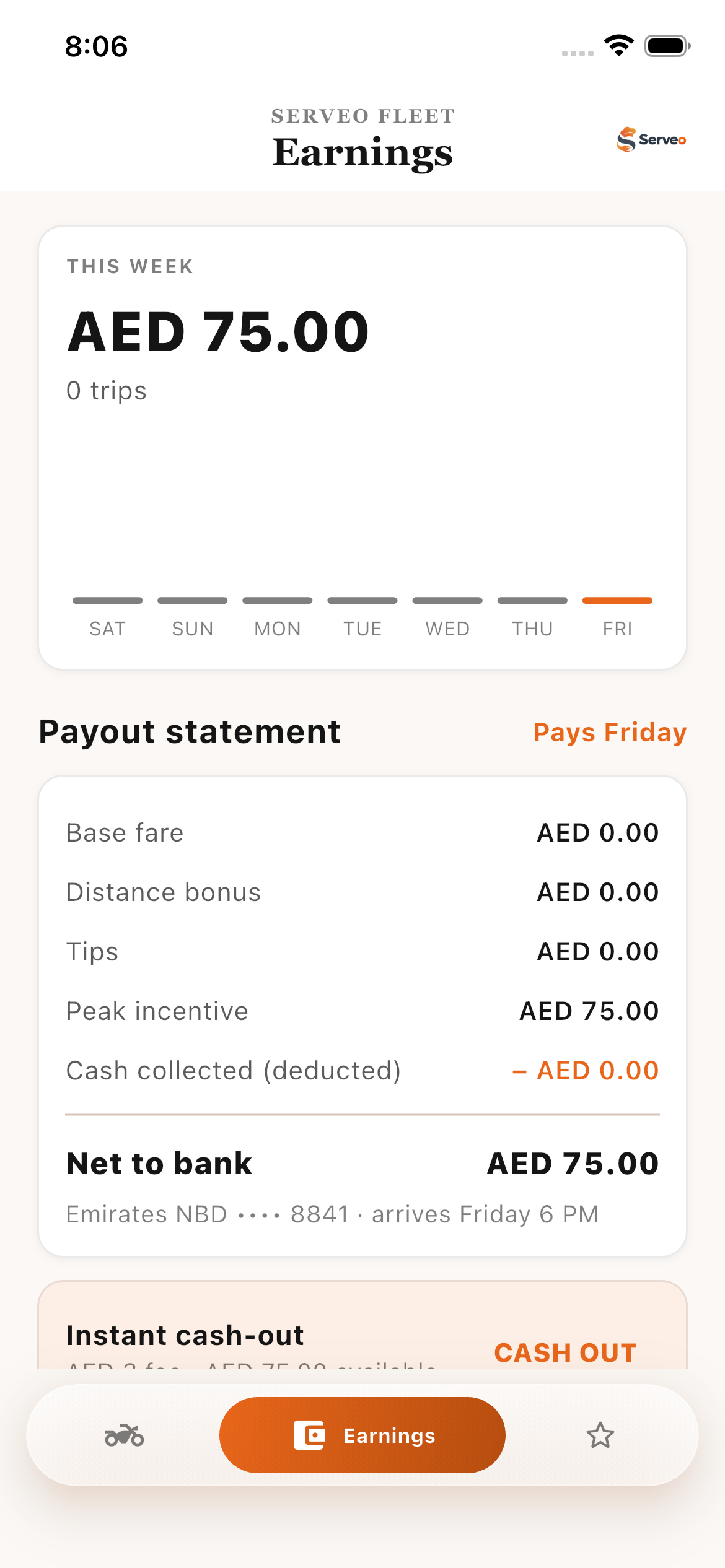Select the MON day bar
Viewport: 725px width, 1568px height.
point(278,600)
